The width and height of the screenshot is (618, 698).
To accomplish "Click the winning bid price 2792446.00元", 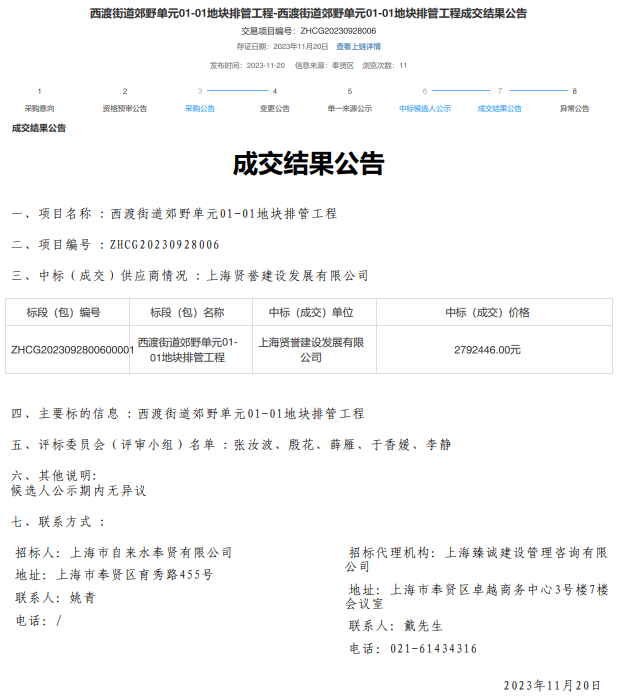I will (x=487, y=350).
